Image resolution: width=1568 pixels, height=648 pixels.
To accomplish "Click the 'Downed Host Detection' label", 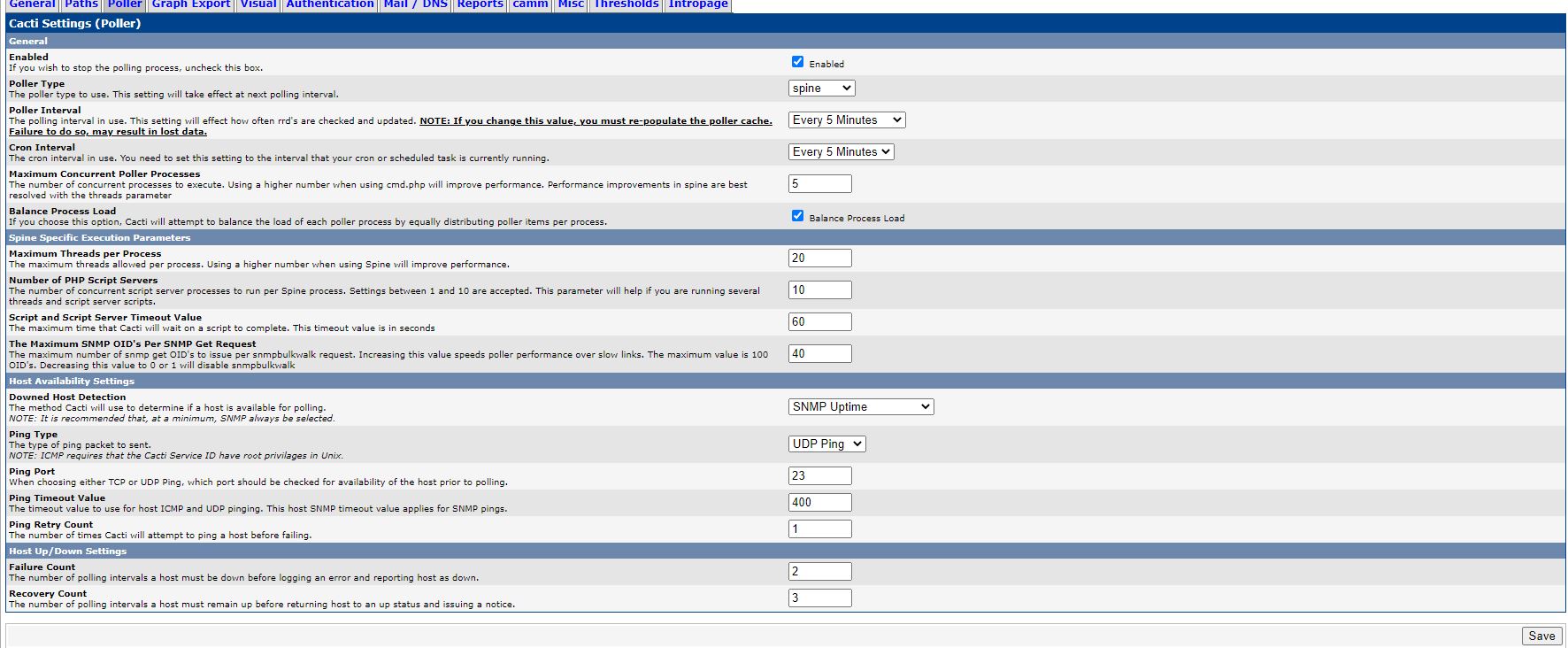I will click(x=67, y=397).
